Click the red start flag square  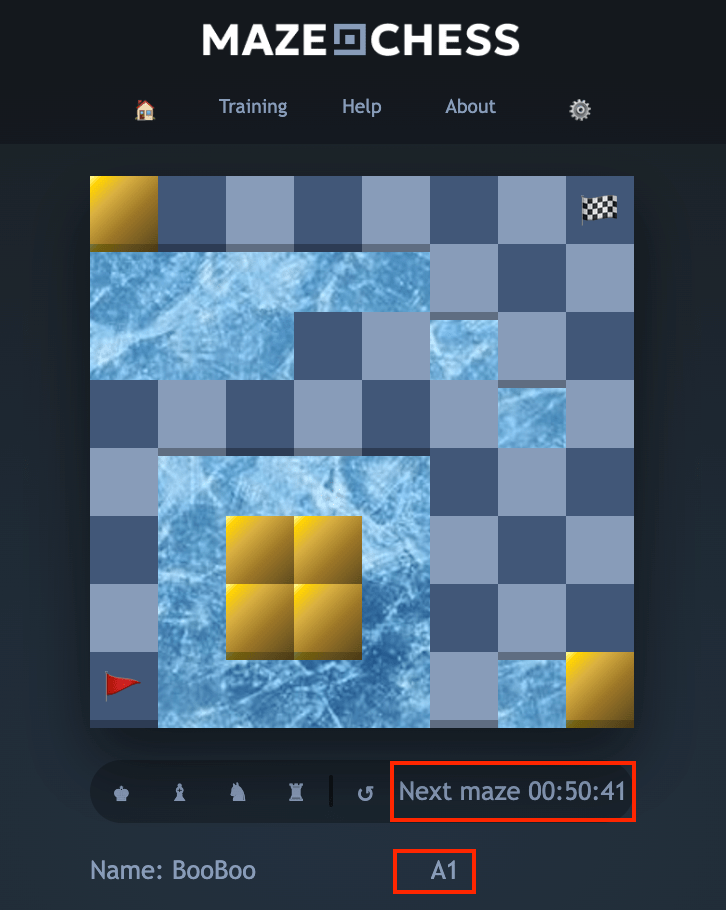[x=124, y=687]
